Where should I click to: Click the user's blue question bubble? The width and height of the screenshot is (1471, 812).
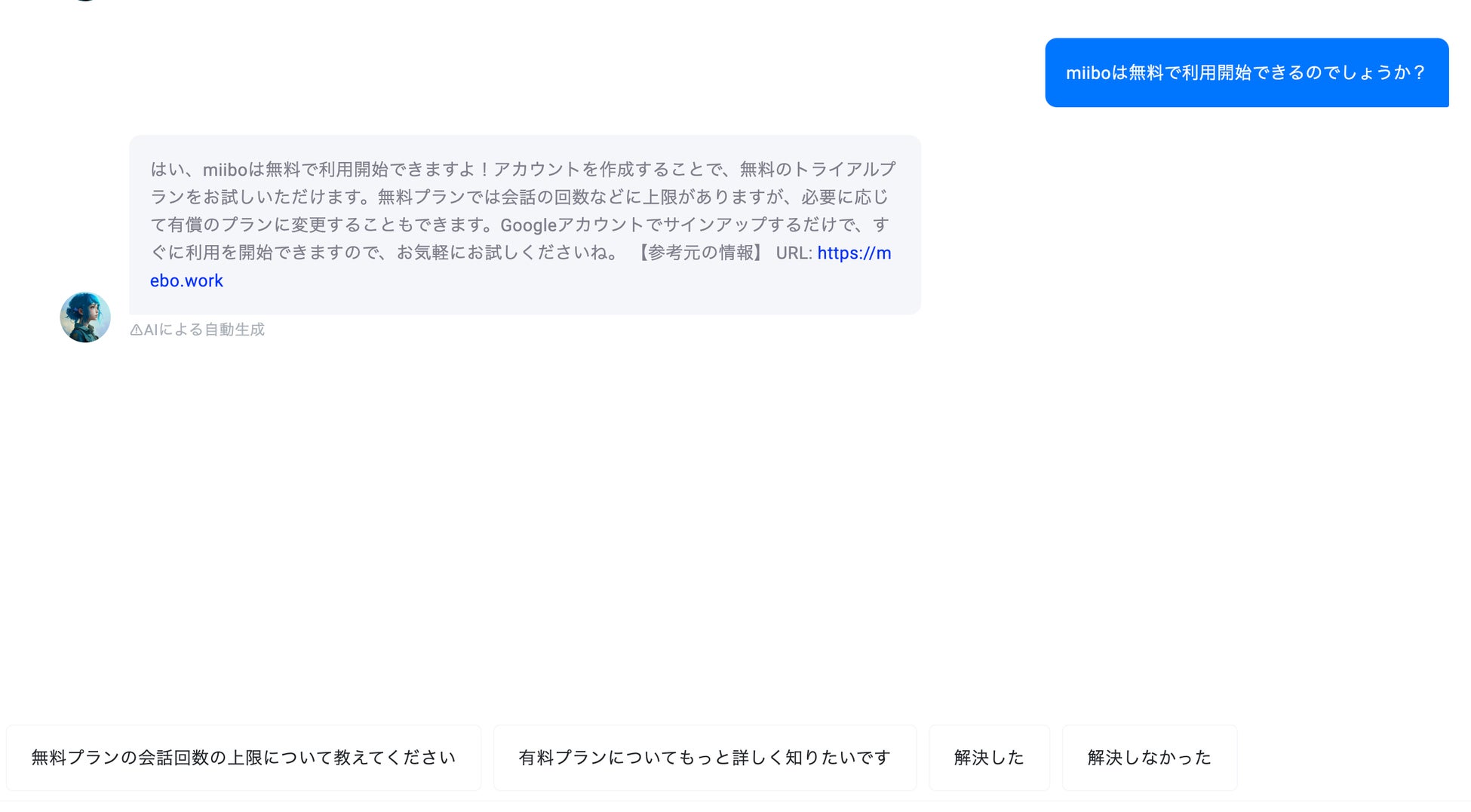[1246, 72]
